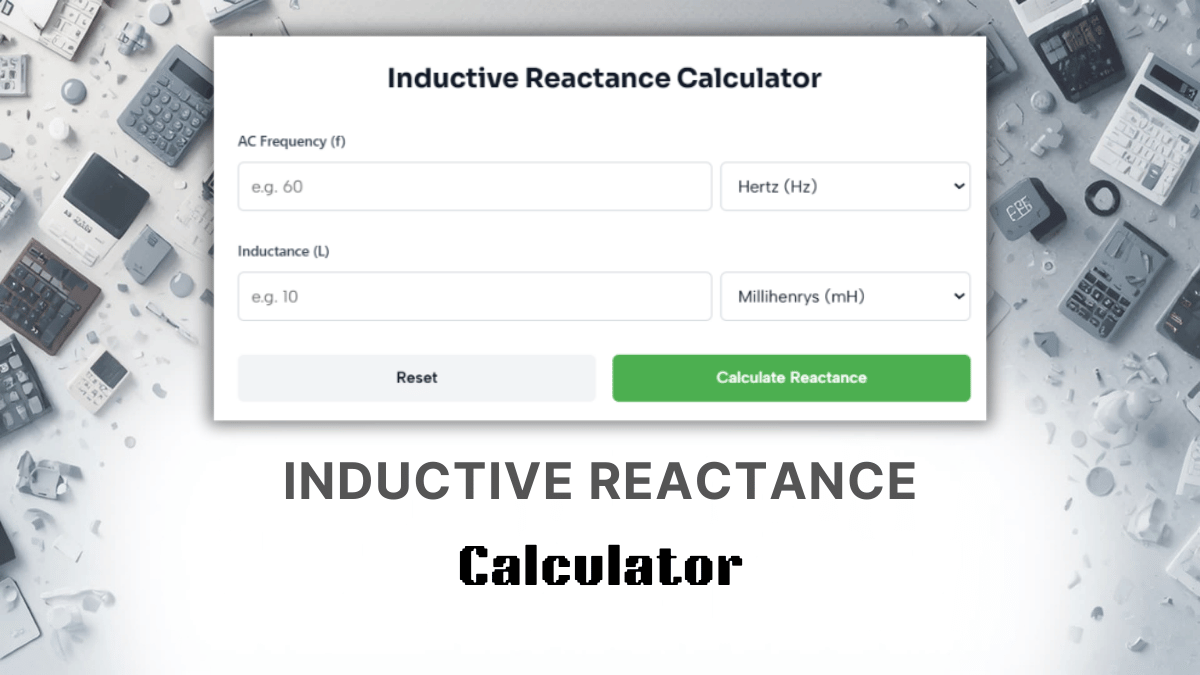Viewport: 1200px width, 675px height.
Task: Click the pixelated Calculator heading text
Action: (600, 565)
